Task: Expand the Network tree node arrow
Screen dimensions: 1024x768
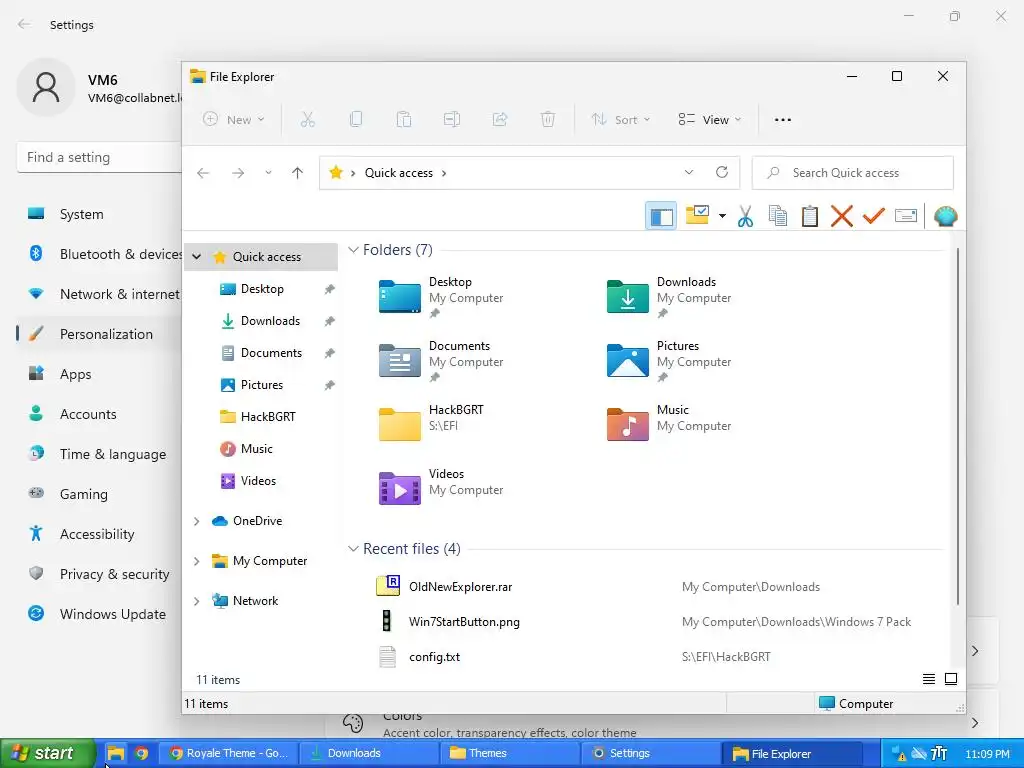Action: [197, 601]
